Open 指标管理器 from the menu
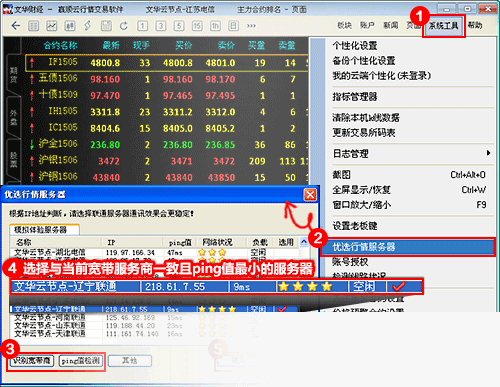 coord(355,97)
